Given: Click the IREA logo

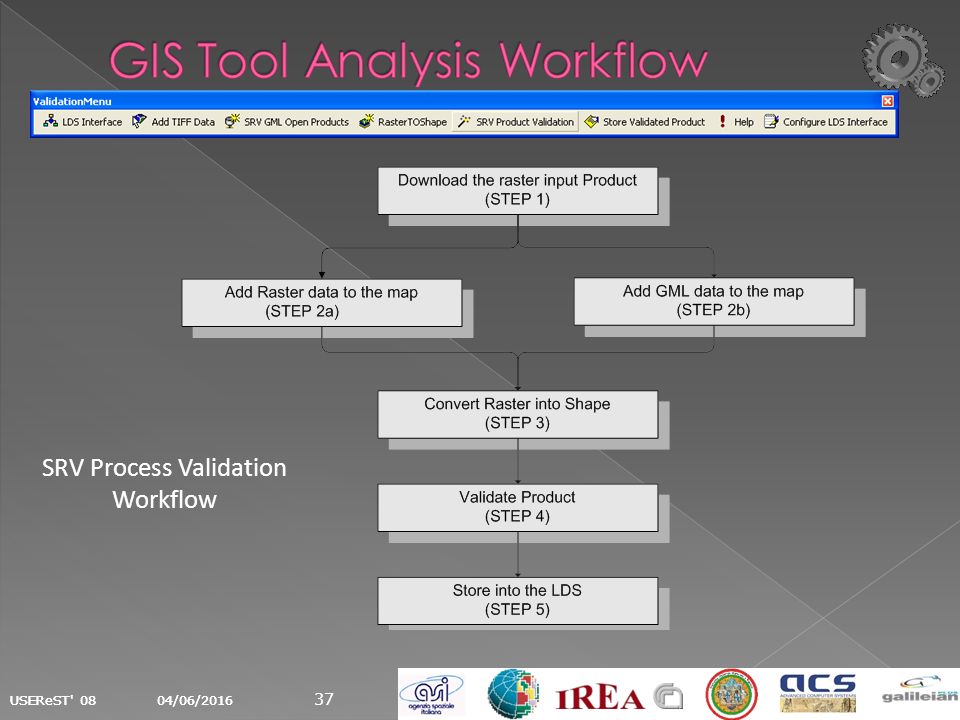Looking at the screenshot, I should pos(599,698).
